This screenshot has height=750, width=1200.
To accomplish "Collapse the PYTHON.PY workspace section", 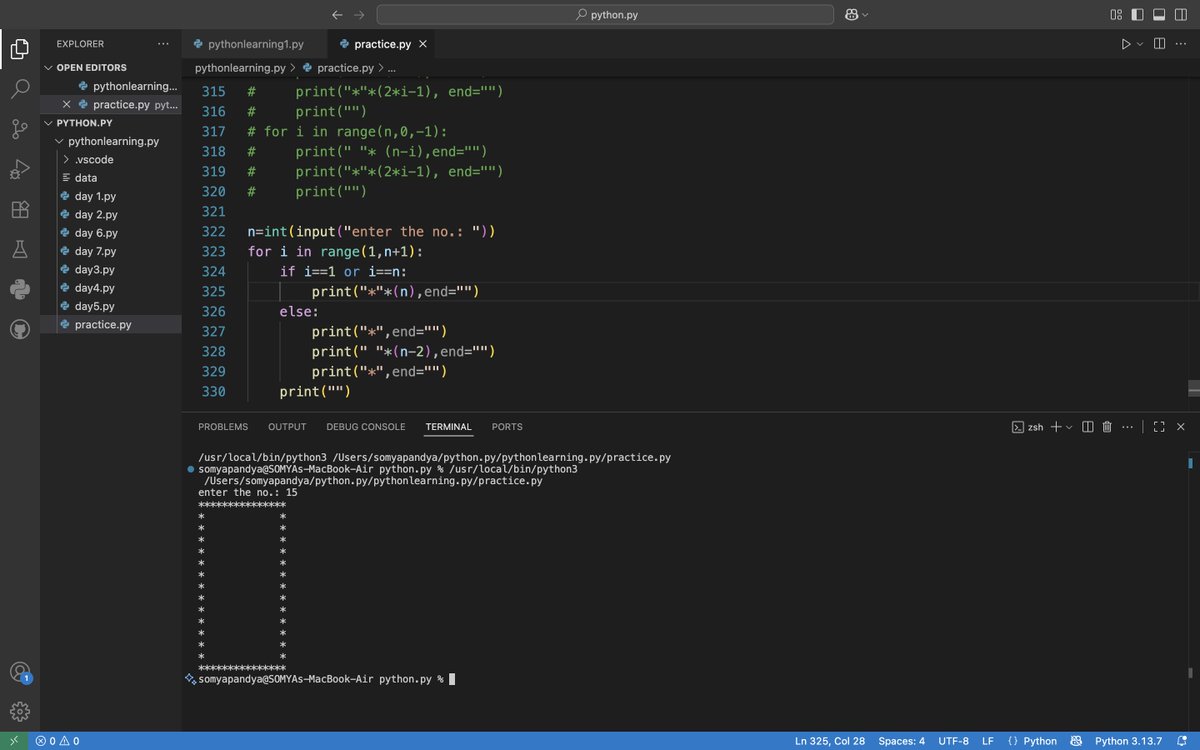I will click(50, 123).
